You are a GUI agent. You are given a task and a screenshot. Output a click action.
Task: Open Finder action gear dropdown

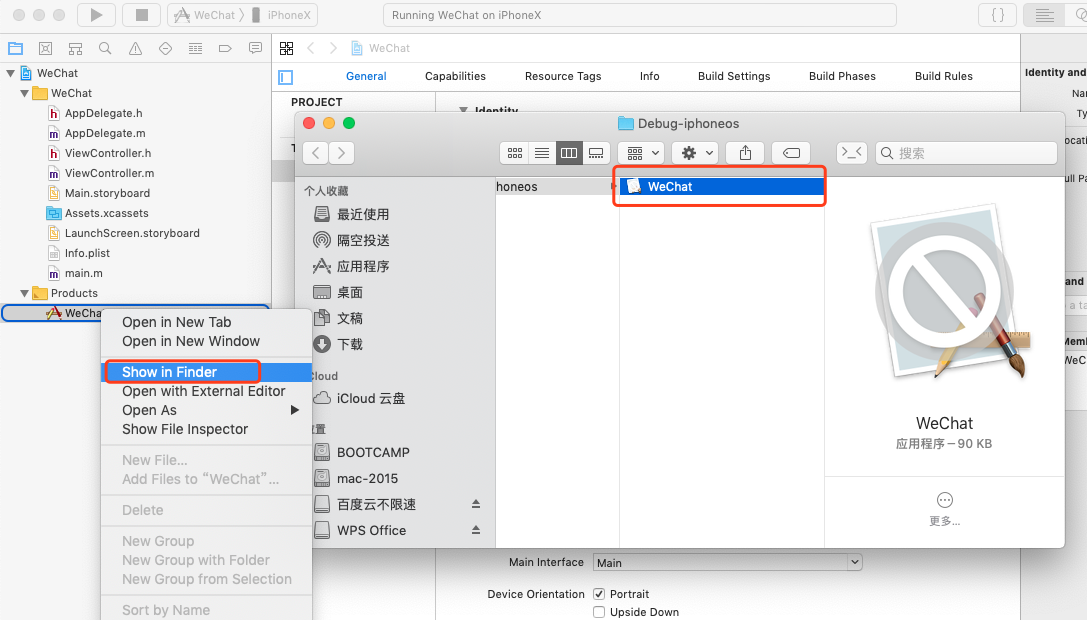pos(695,153)
